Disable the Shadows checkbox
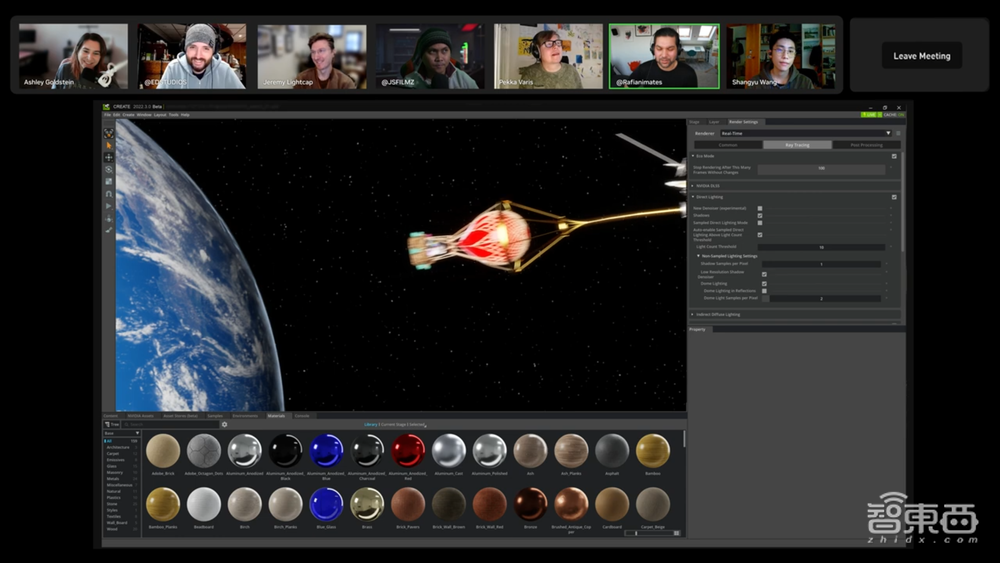Screen dimensions: 1000x563 [760, 215]
